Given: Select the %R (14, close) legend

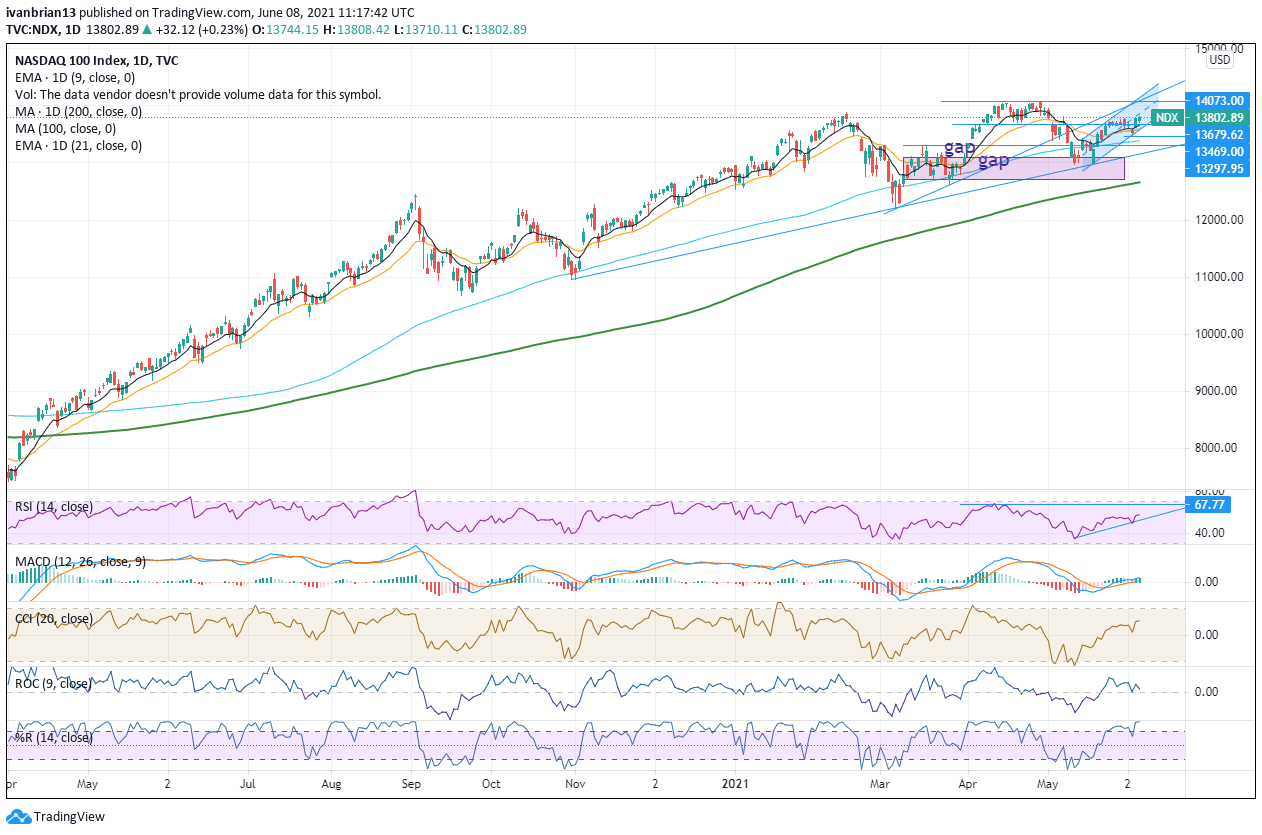Looking at the screenshot, I should [52, 737].
